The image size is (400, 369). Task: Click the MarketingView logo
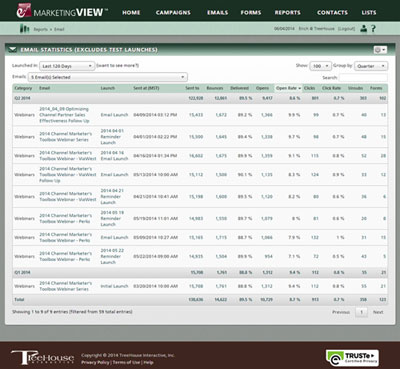coord(62,11)
